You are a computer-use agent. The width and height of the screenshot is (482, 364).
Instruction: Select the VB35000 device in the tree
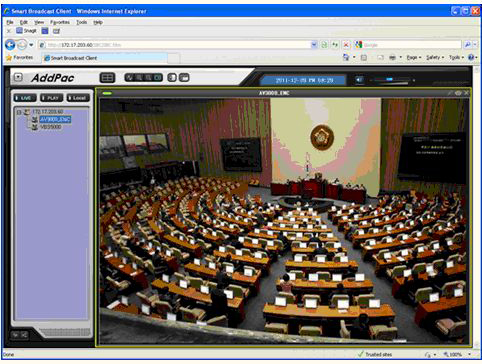[x=50, y=127]
